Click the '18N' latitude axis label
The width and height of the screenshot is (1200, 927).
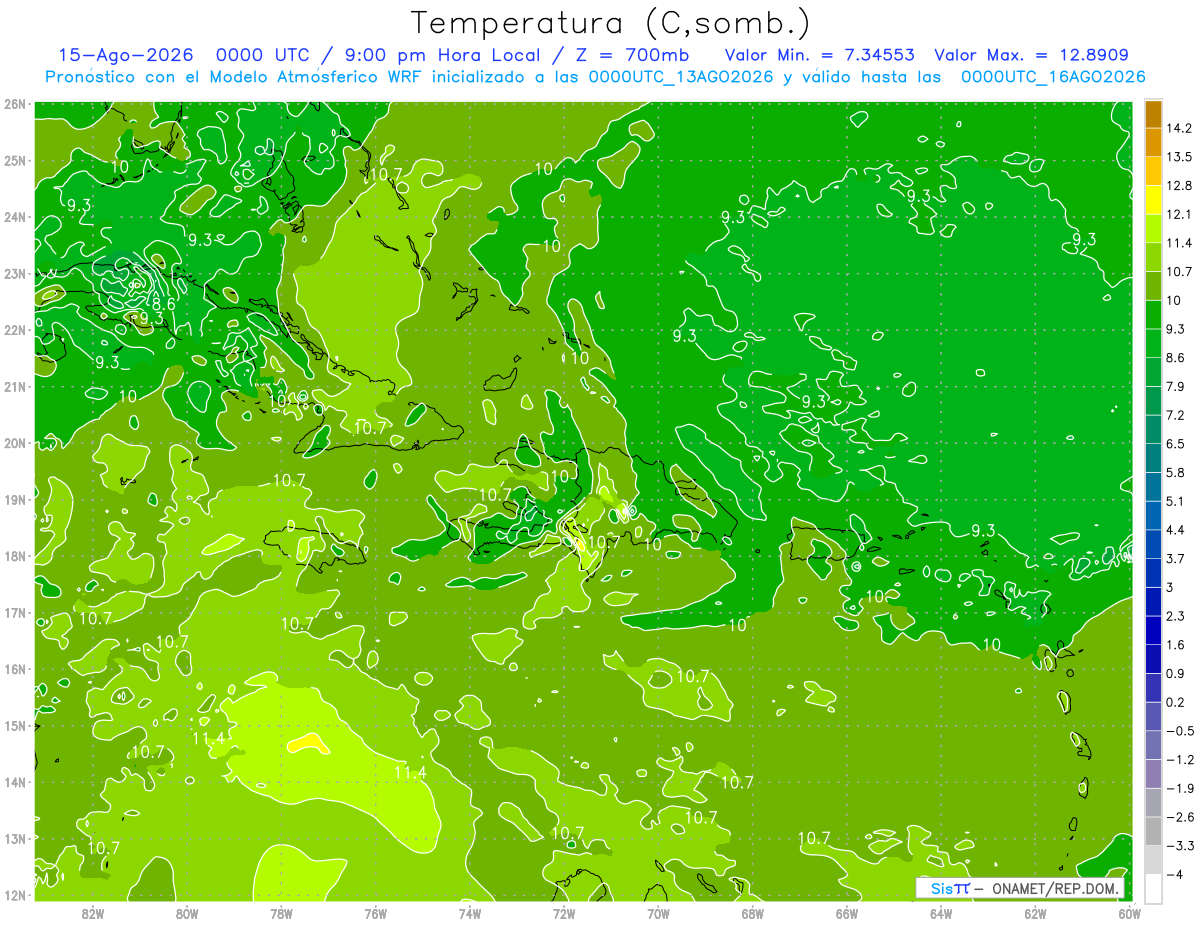[15, 556]
